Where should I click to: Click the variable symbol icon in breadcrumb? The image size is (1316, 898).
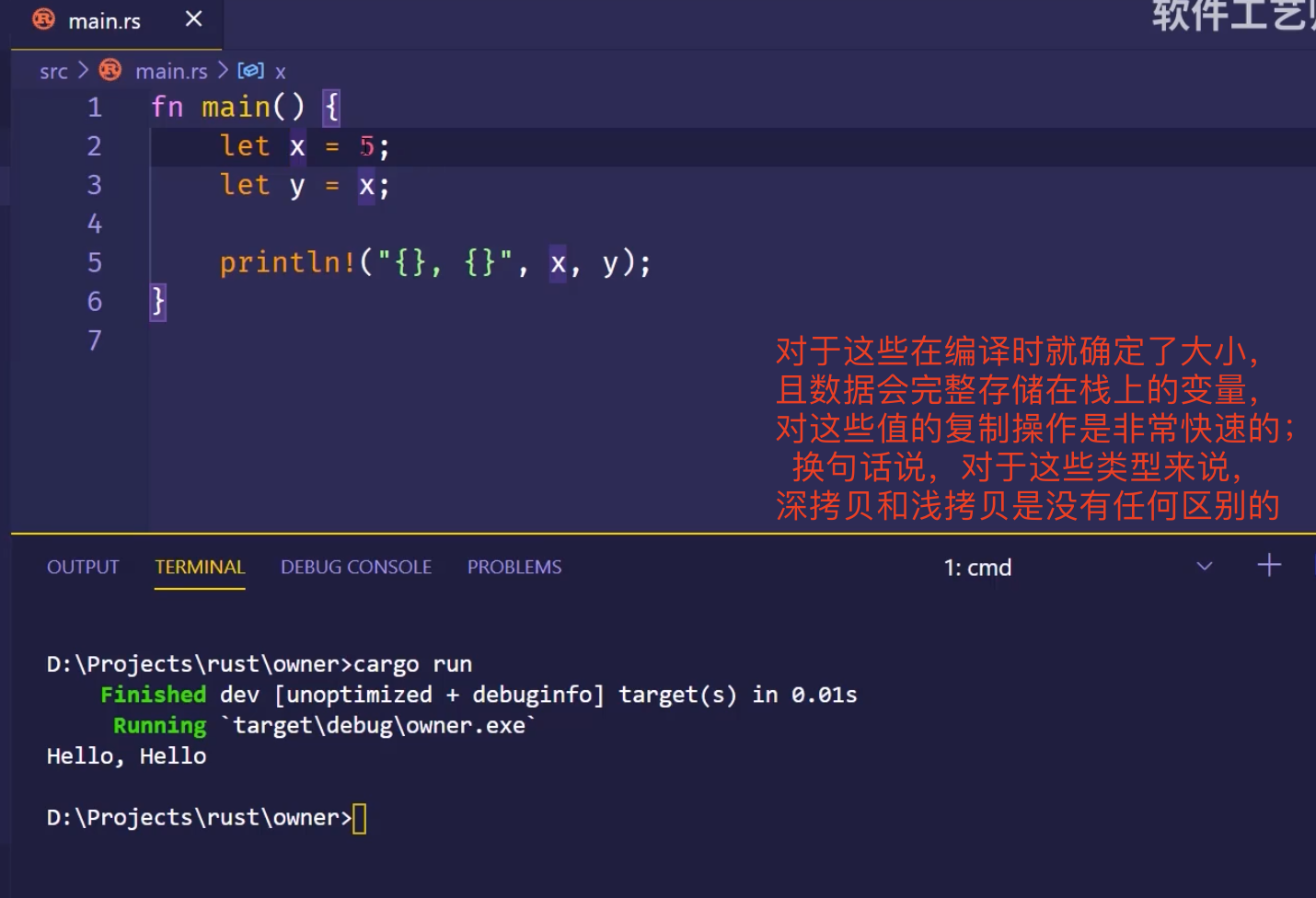pyautogui.click(x=250, y=70)
